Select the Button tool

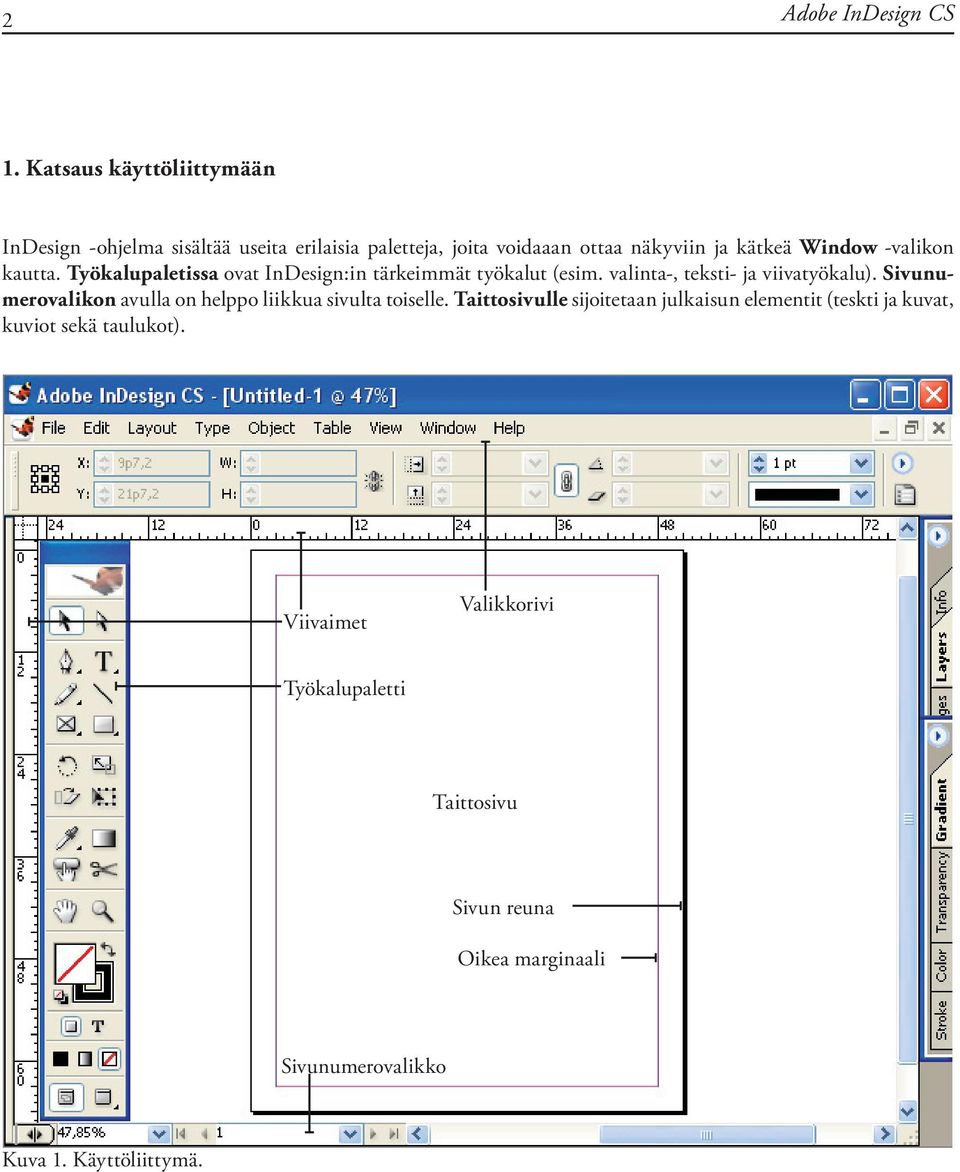point(67,870)
